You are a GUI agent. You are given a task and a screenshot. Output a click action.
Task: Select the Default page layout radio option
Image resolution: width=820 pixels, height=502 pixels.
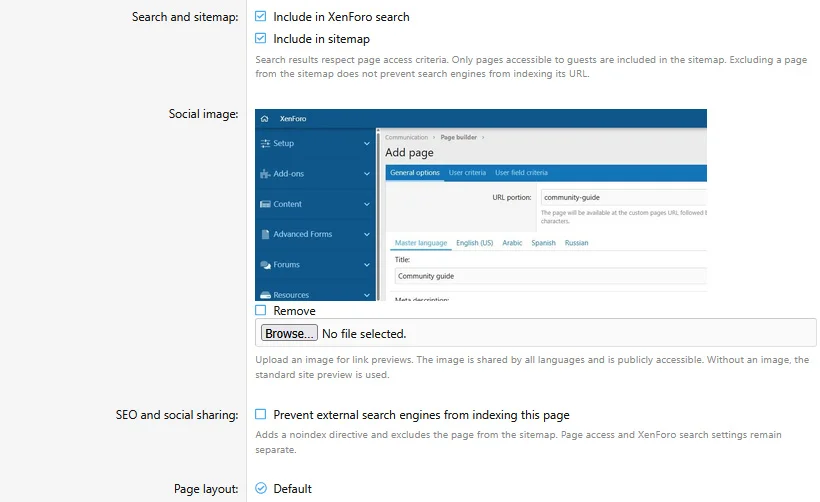click(x=261, y=488)
